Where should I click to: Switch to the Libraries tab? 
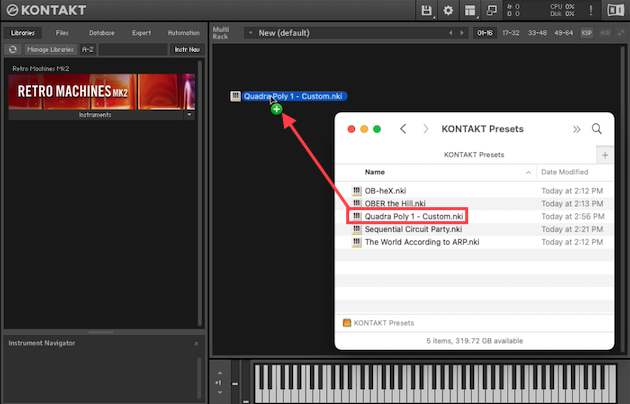click(23, 33)
